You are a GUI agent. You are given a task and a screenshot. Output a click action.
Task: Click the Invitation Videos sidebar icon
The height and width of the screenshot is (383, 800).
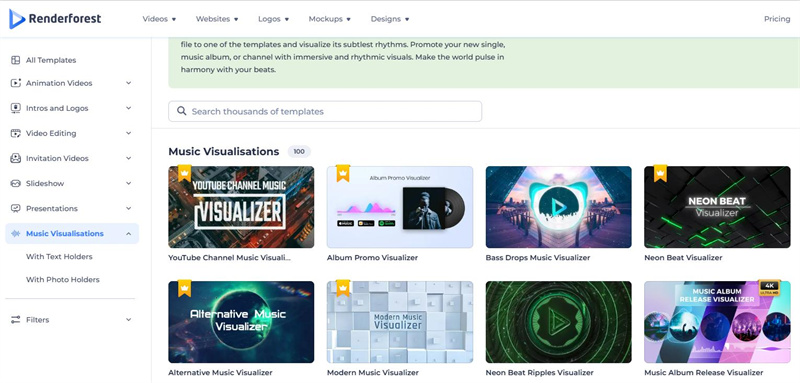(x=16, y=158)
